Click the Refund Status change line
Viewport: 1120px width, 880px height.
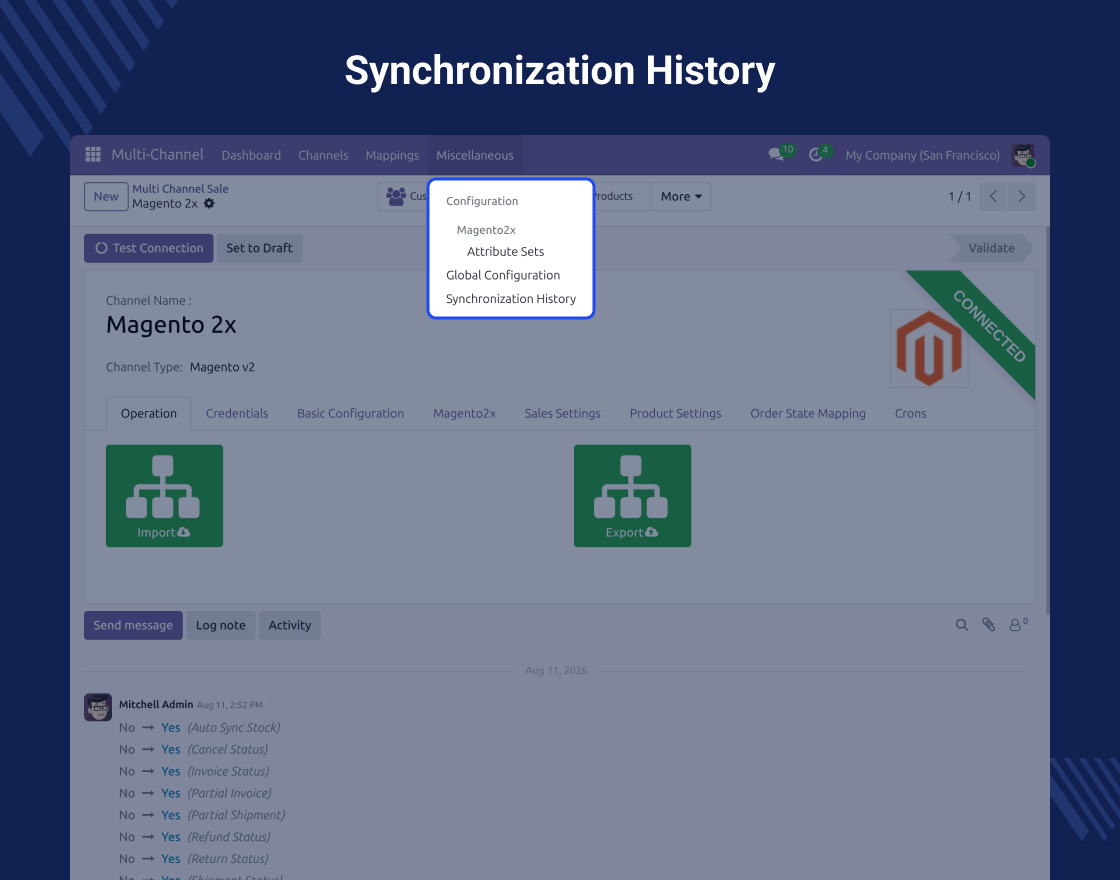click(194, 837)
